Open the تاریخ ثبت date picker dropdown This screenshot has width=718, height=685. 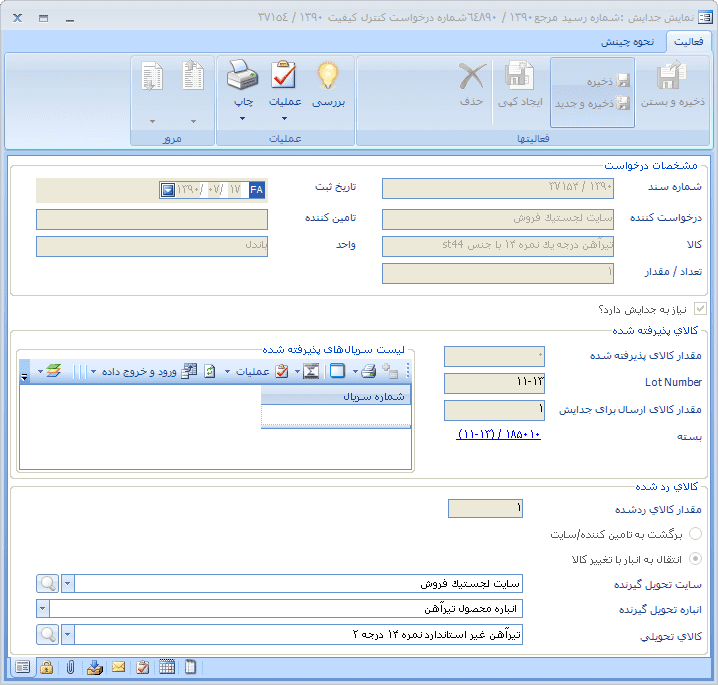point(168,189)
